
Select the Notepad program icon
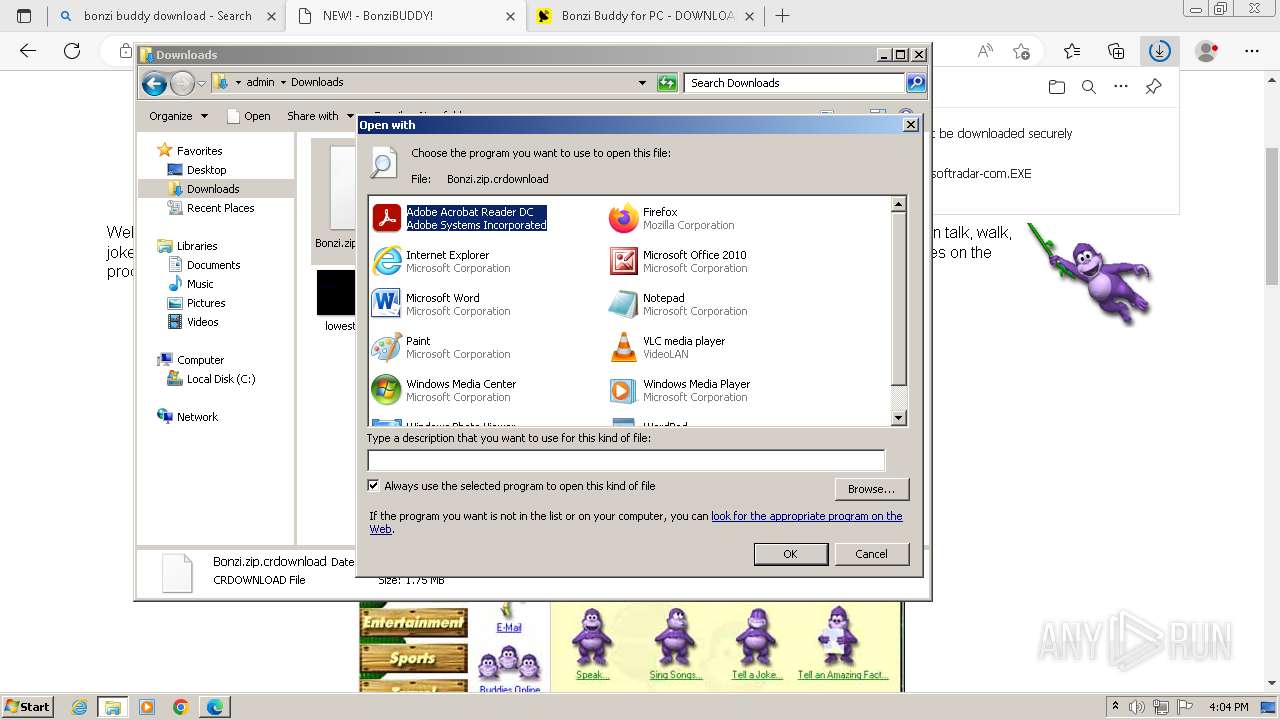(x=624, y=304)
